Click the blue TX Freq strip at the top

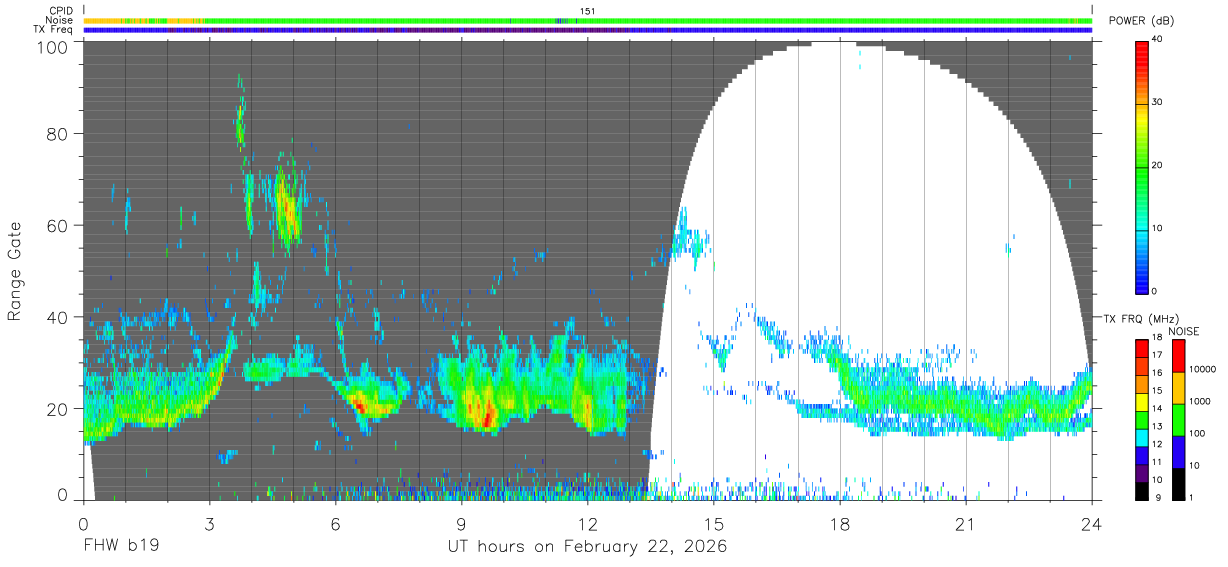(x=588, y=30)
